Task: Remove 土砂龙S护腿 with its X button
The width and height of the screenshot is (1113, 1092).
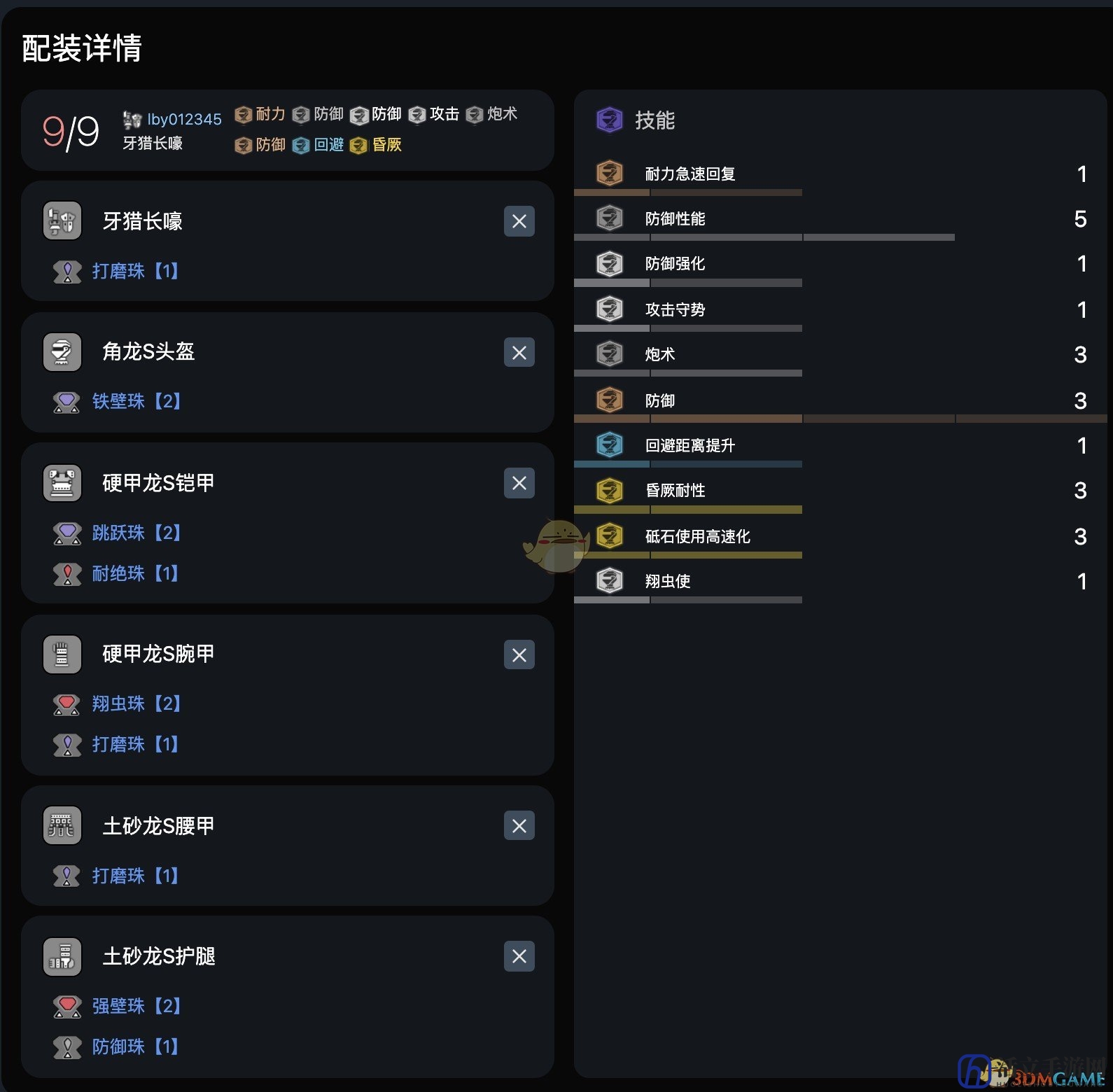Action: pos(519,956)
